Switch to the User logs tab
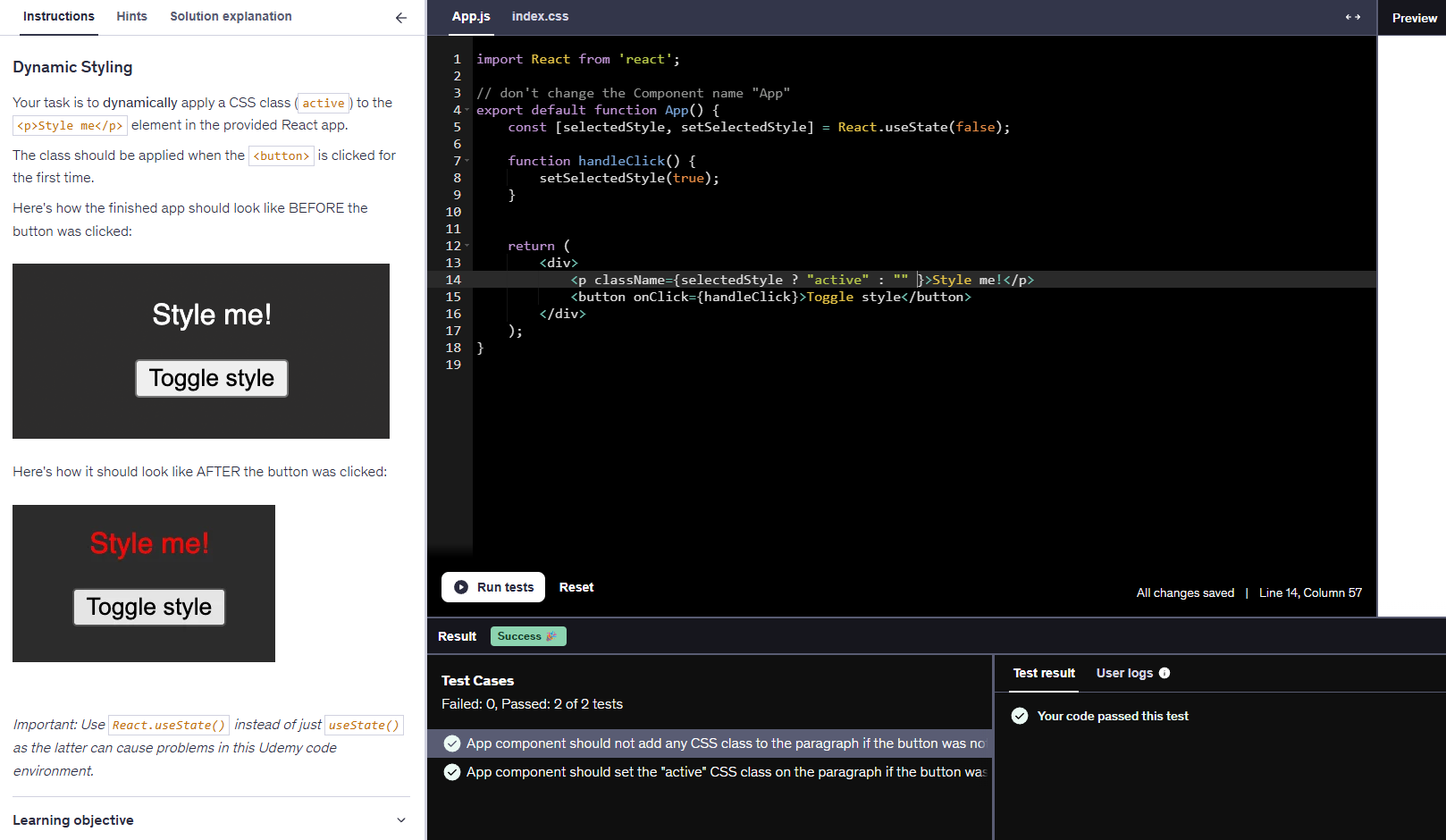This screenshot has height=840, width=1446. [1124, 673]
